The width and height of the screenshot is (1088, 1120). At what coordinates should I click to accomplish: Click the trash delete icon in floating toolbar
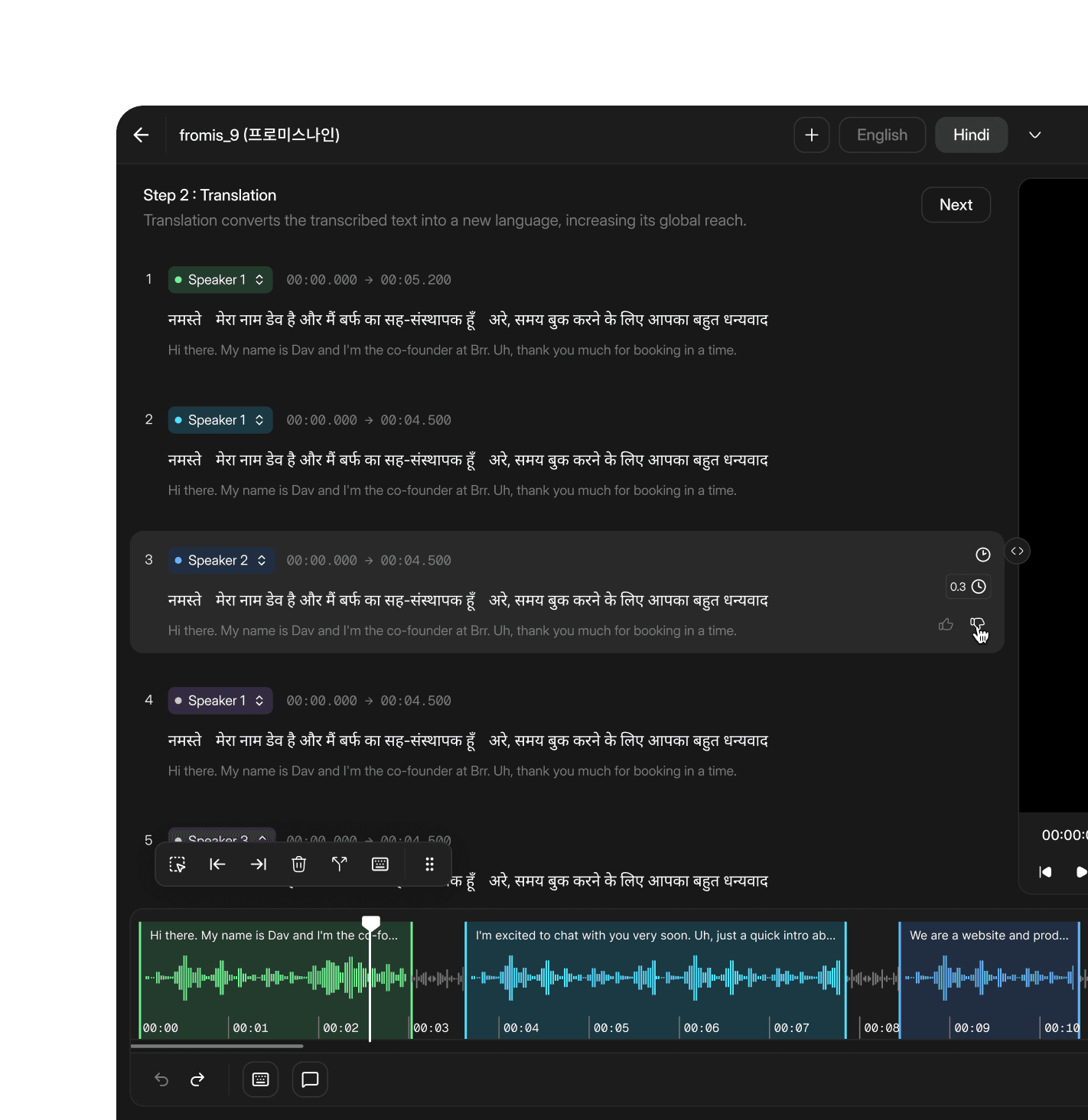coord(299,864)
